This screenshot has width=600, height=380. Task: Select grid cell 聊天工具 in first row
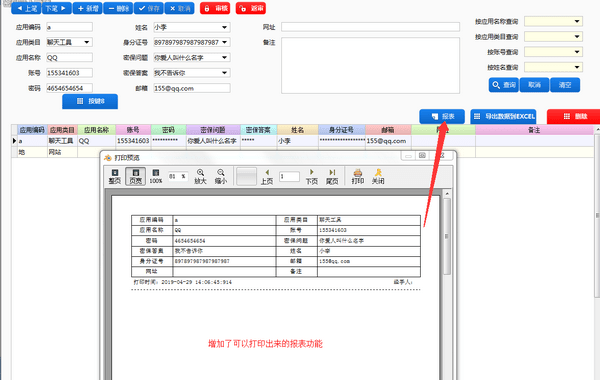point(62,141)
